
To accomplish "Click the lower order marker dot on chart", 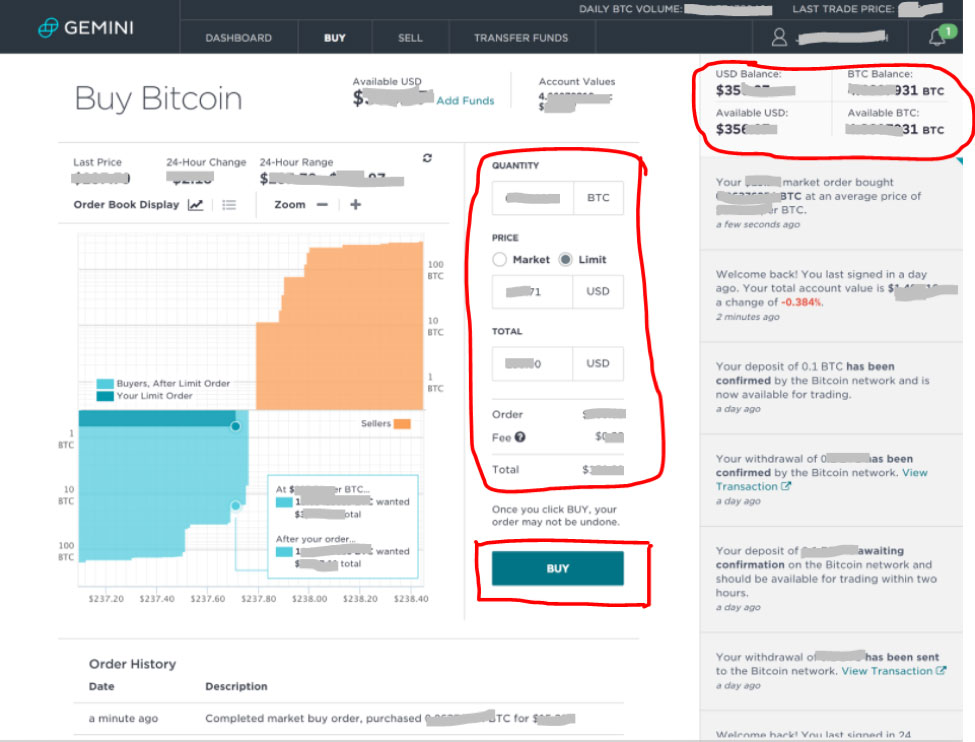I will [236, 506].
